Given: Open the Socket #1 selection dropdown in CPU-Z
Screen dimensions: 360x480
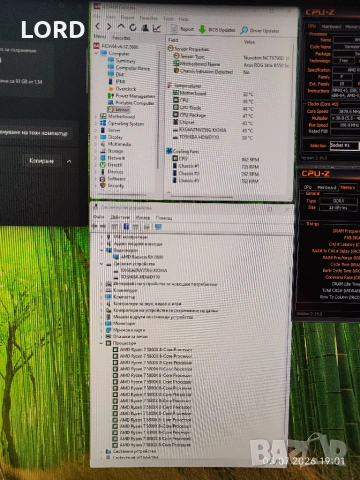Looking at the screenshot, I should [x=344, y=145].
